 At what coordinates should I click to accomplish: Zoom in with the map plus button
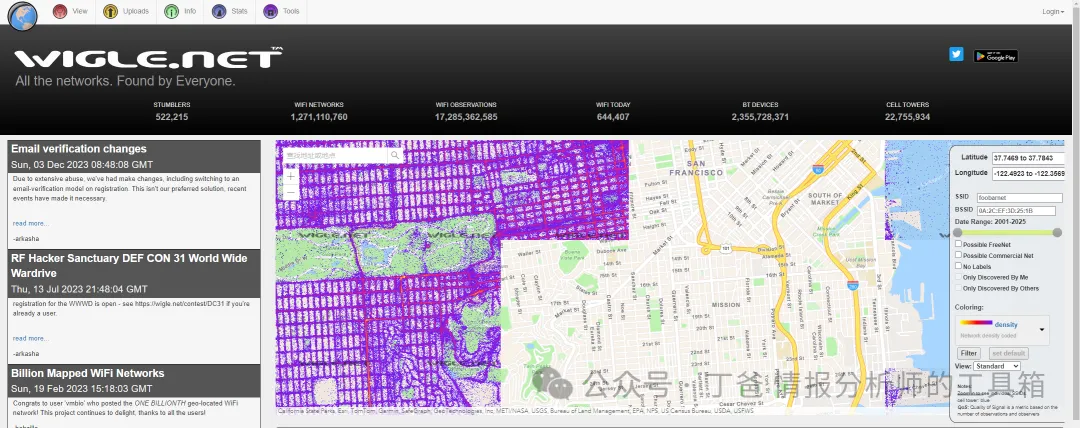(291, 177)
